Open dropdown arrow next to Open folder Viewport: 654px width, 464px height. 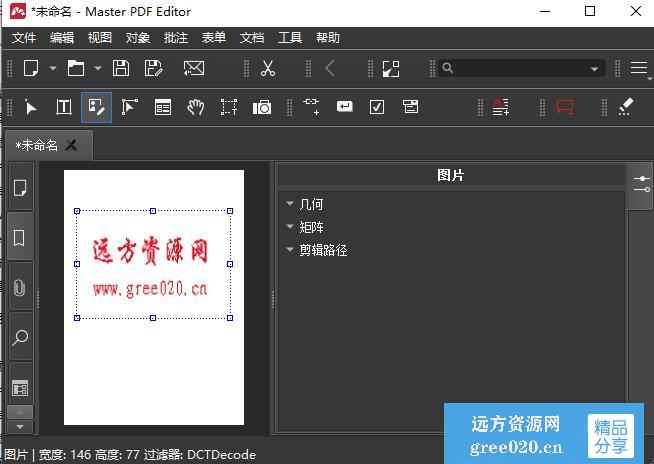(98, 68)
